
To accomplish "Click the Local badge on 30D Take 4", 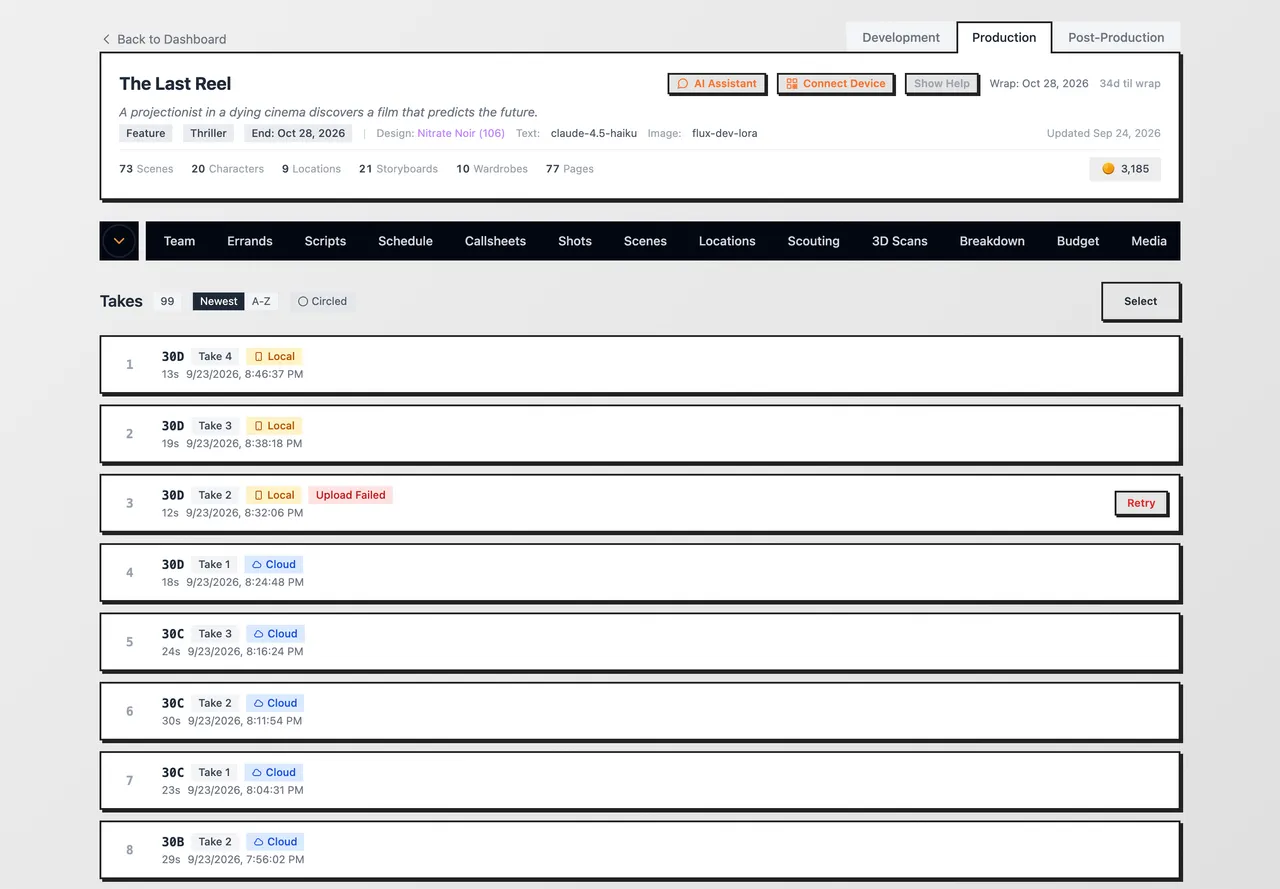I will [274, 356].
